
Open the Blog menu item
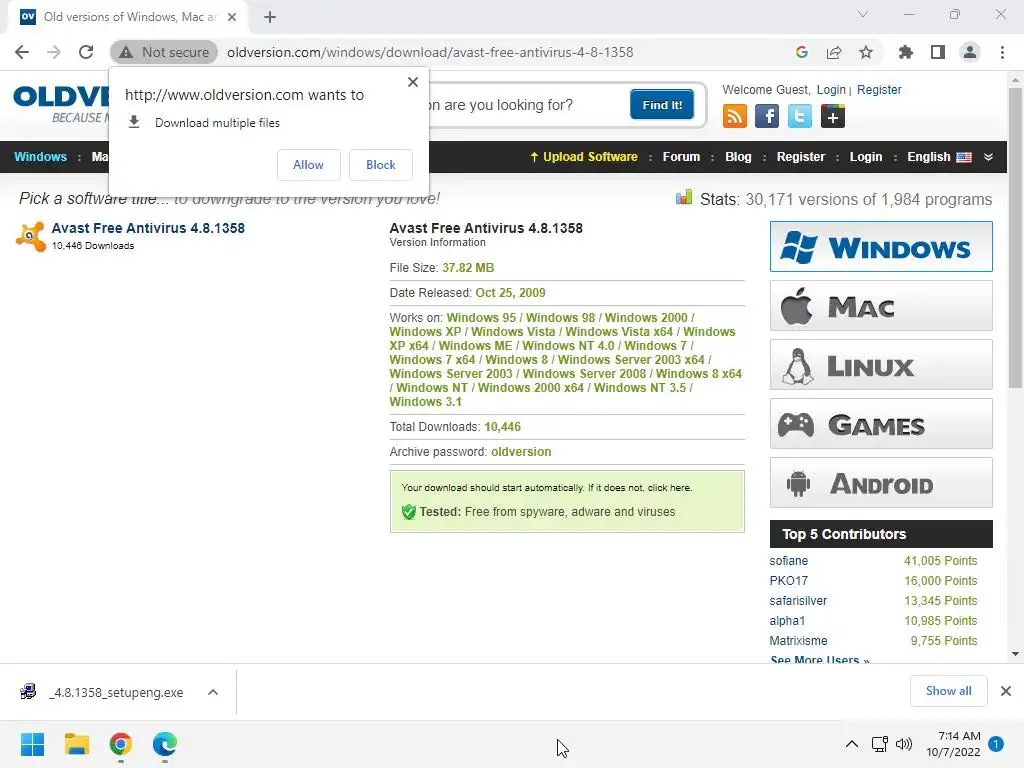click(x=738, y=157)
